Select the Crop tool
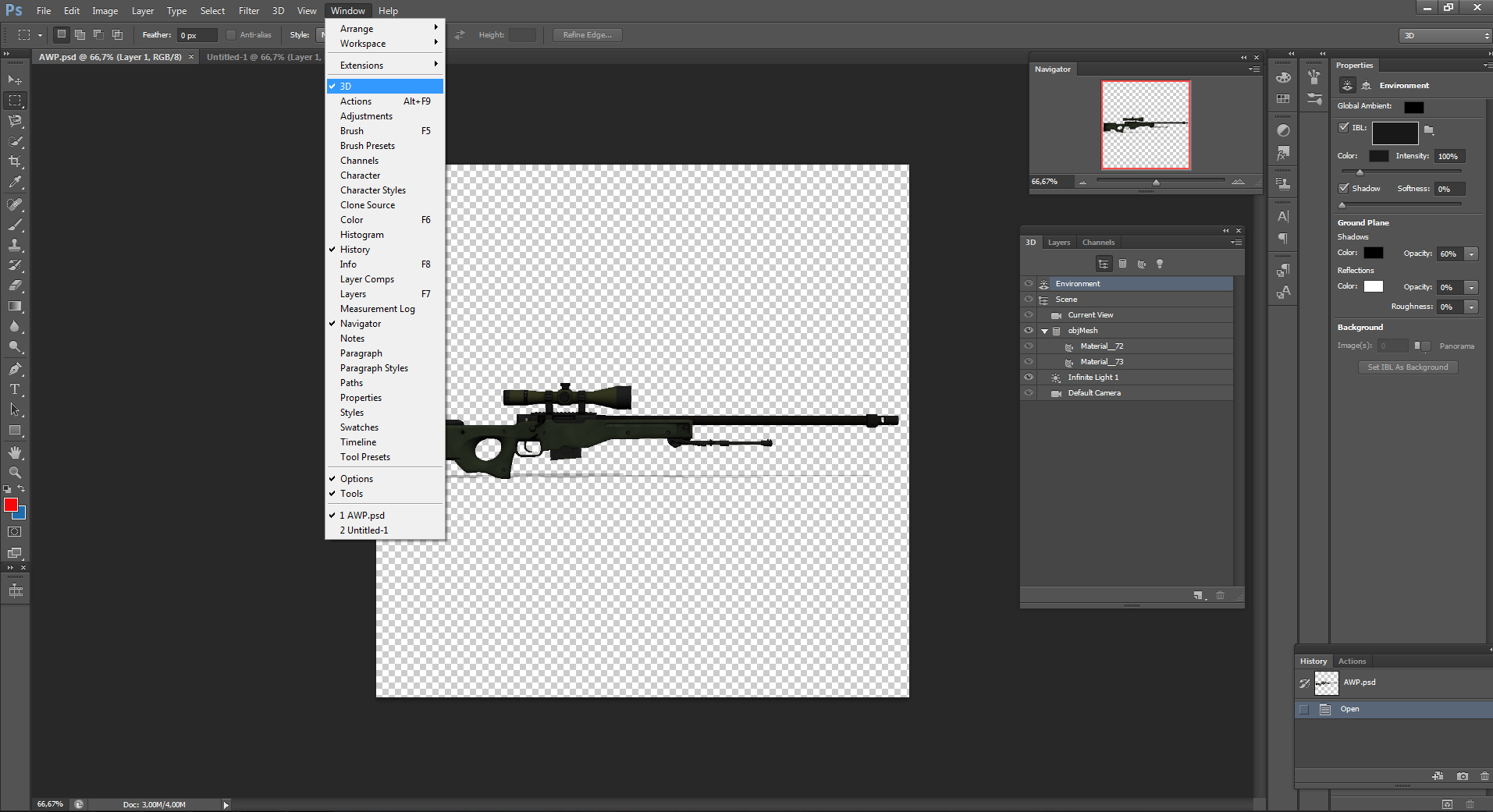This screenshot has height=812, width=1493. 15,161
